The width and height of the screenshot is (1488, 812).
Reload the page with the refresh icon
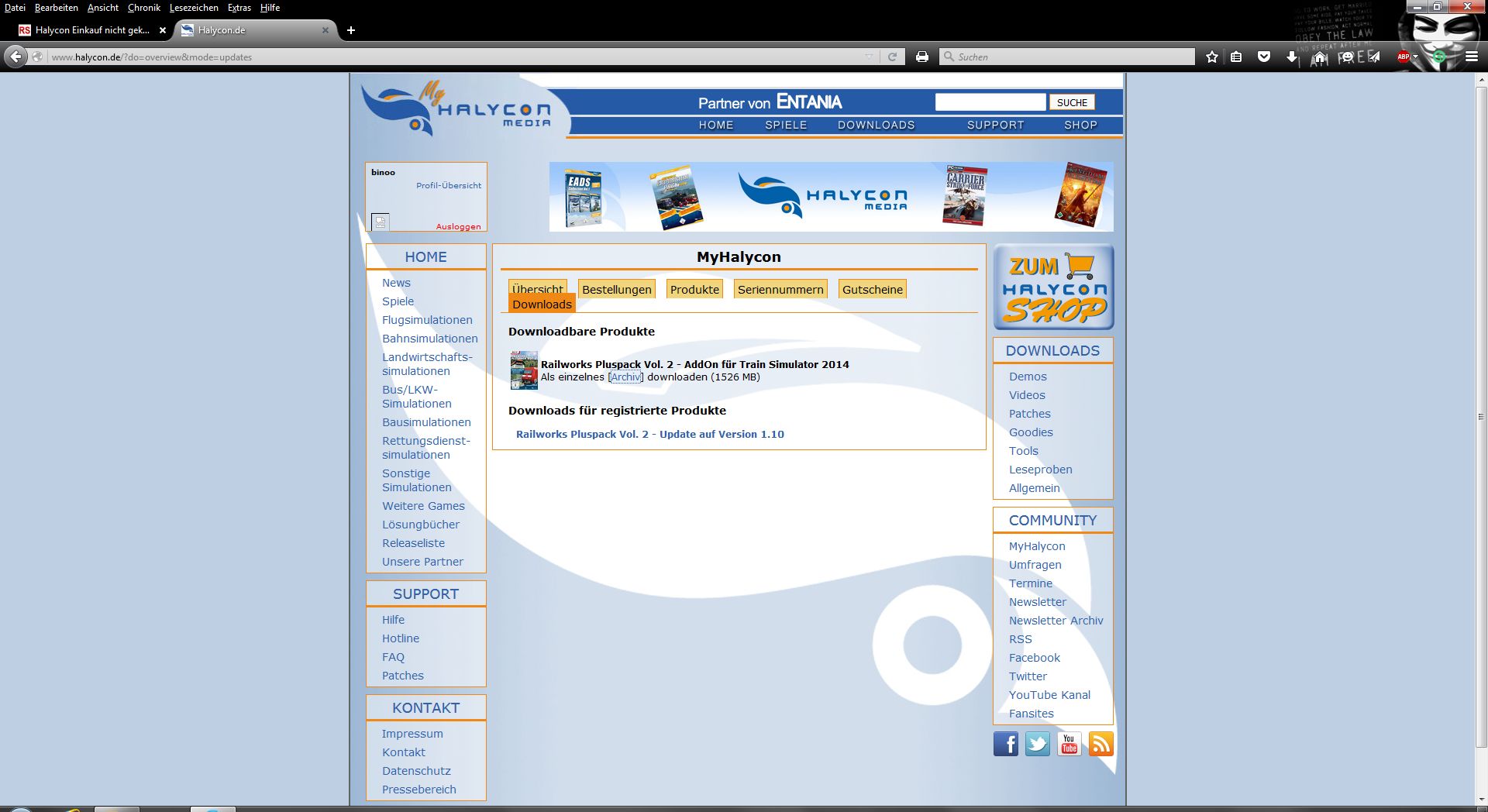point(893,57)
